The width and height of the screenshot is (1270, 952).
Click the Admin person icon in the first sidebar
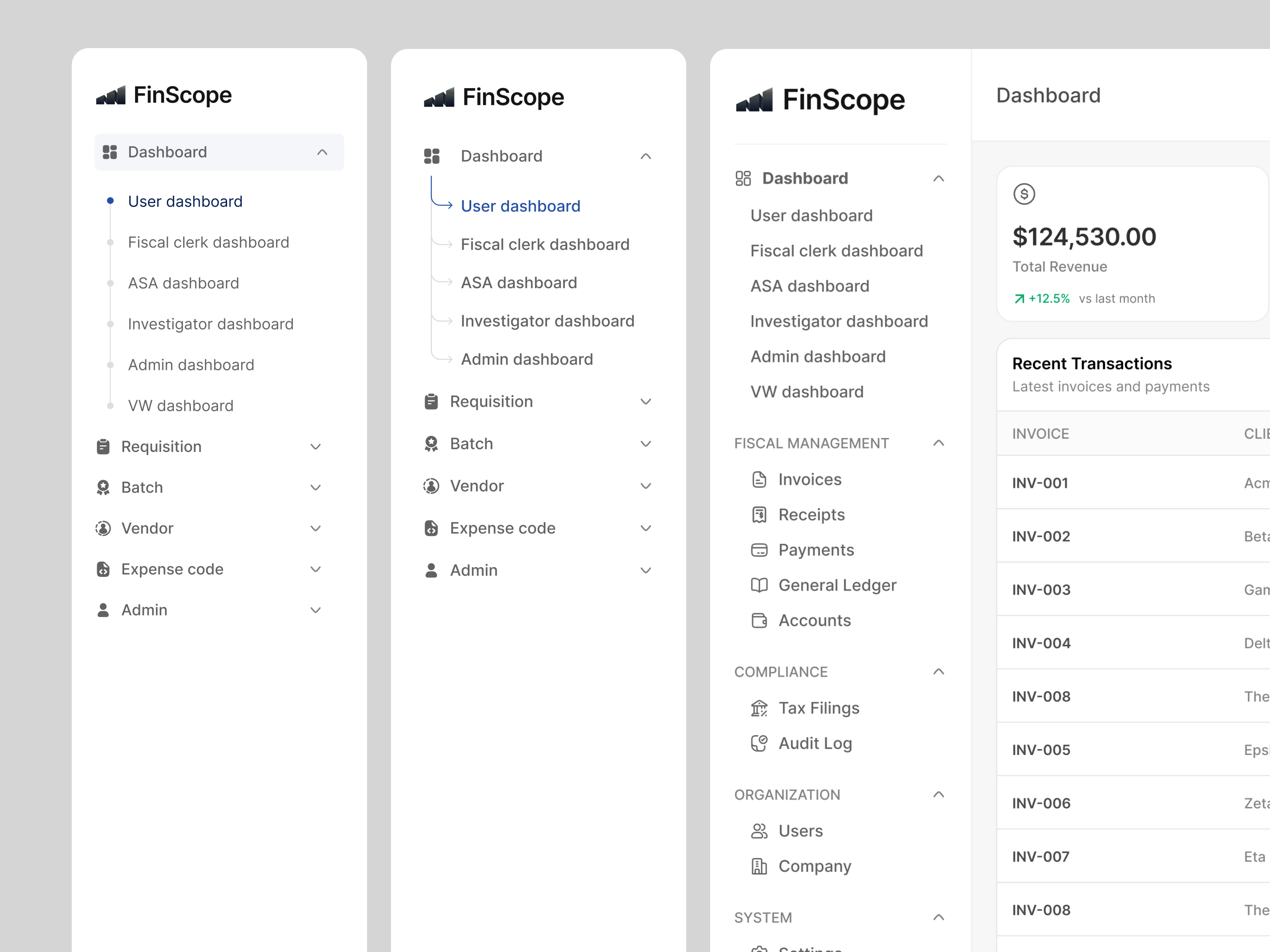(103, 610)
